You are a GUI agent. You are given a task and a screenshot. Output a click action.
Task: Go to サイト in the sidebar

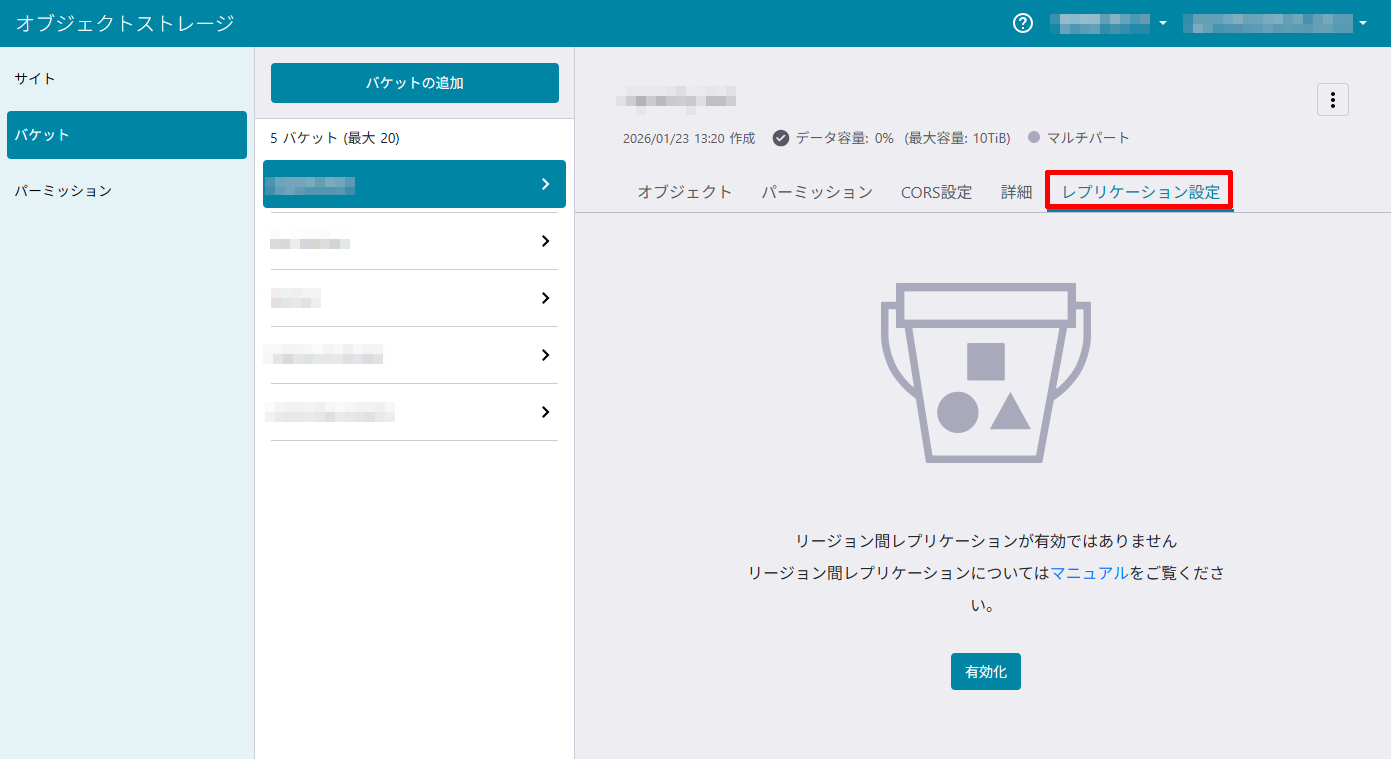click(x=35, y=78)
